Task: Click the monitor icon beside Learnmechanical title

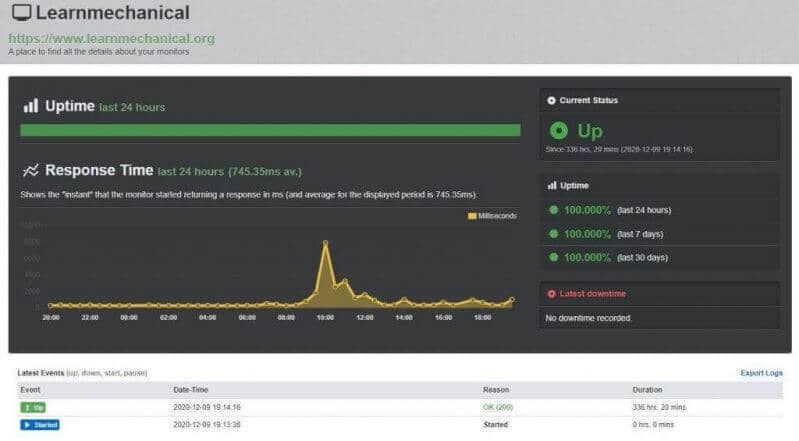Action: tap(21, 13)
